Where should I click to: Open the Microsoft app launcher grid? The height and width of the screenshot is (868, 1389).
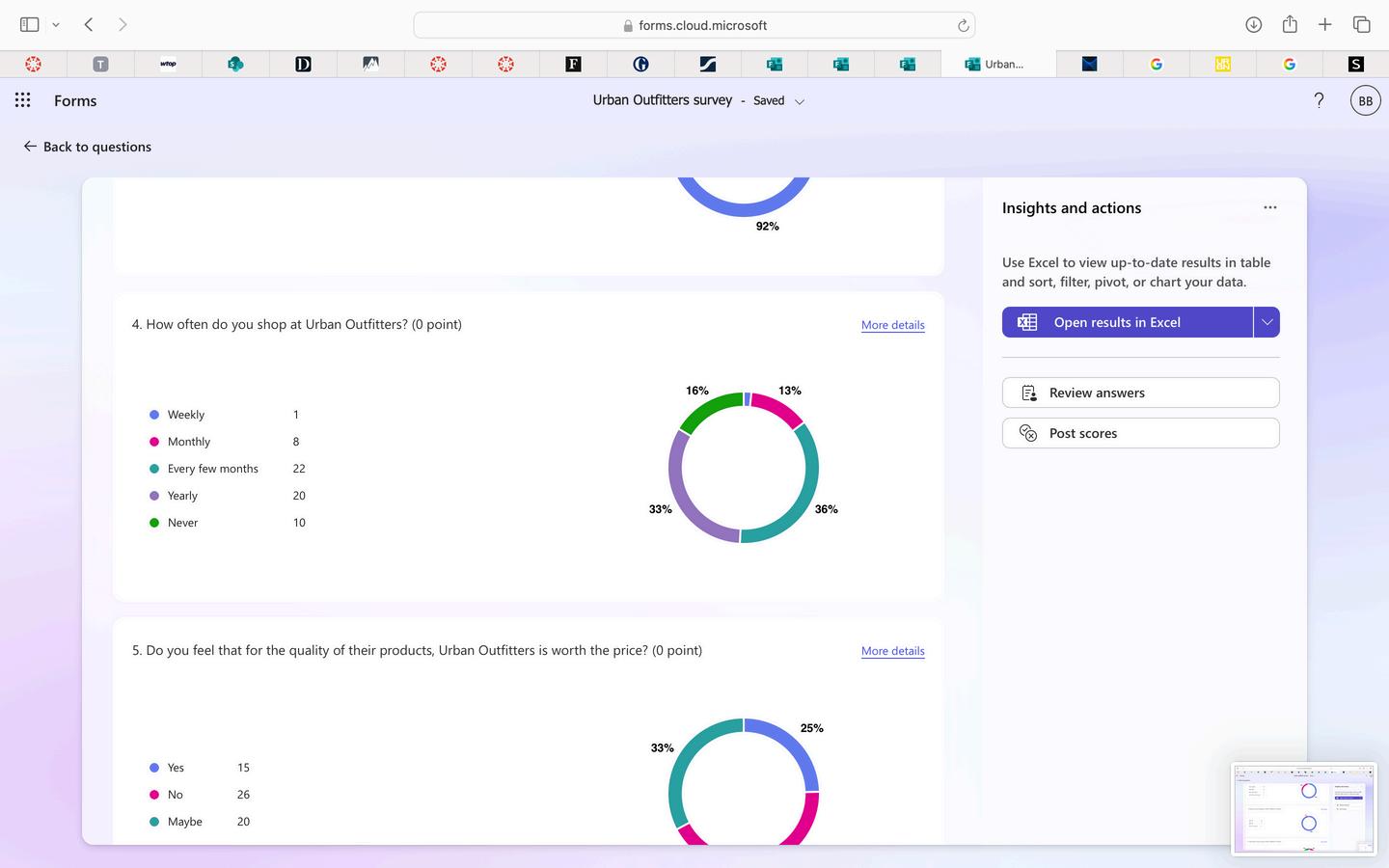(23, 100)
